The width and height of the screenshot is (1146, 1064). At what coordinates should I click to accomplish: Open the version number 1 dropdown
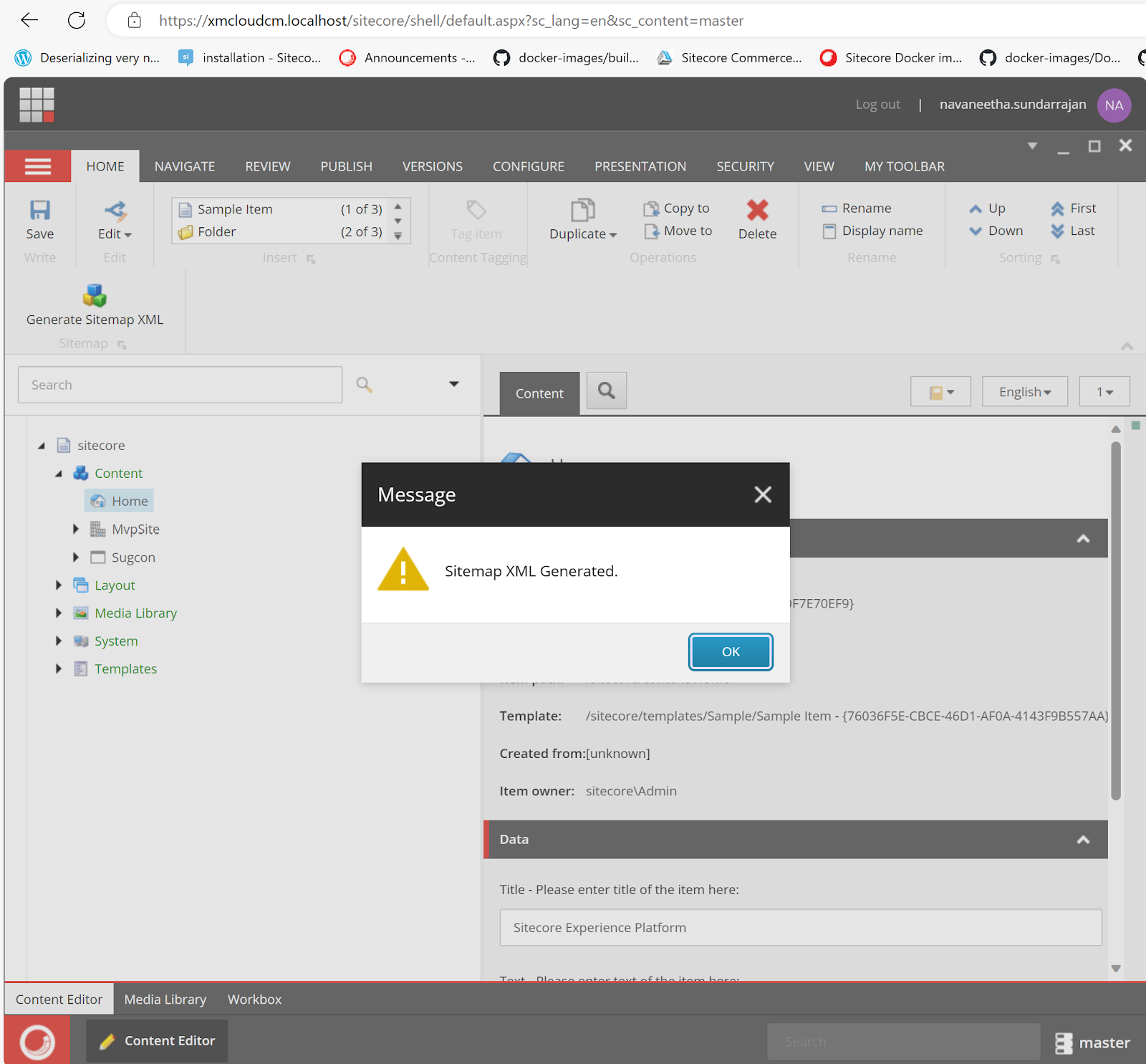1104,392
